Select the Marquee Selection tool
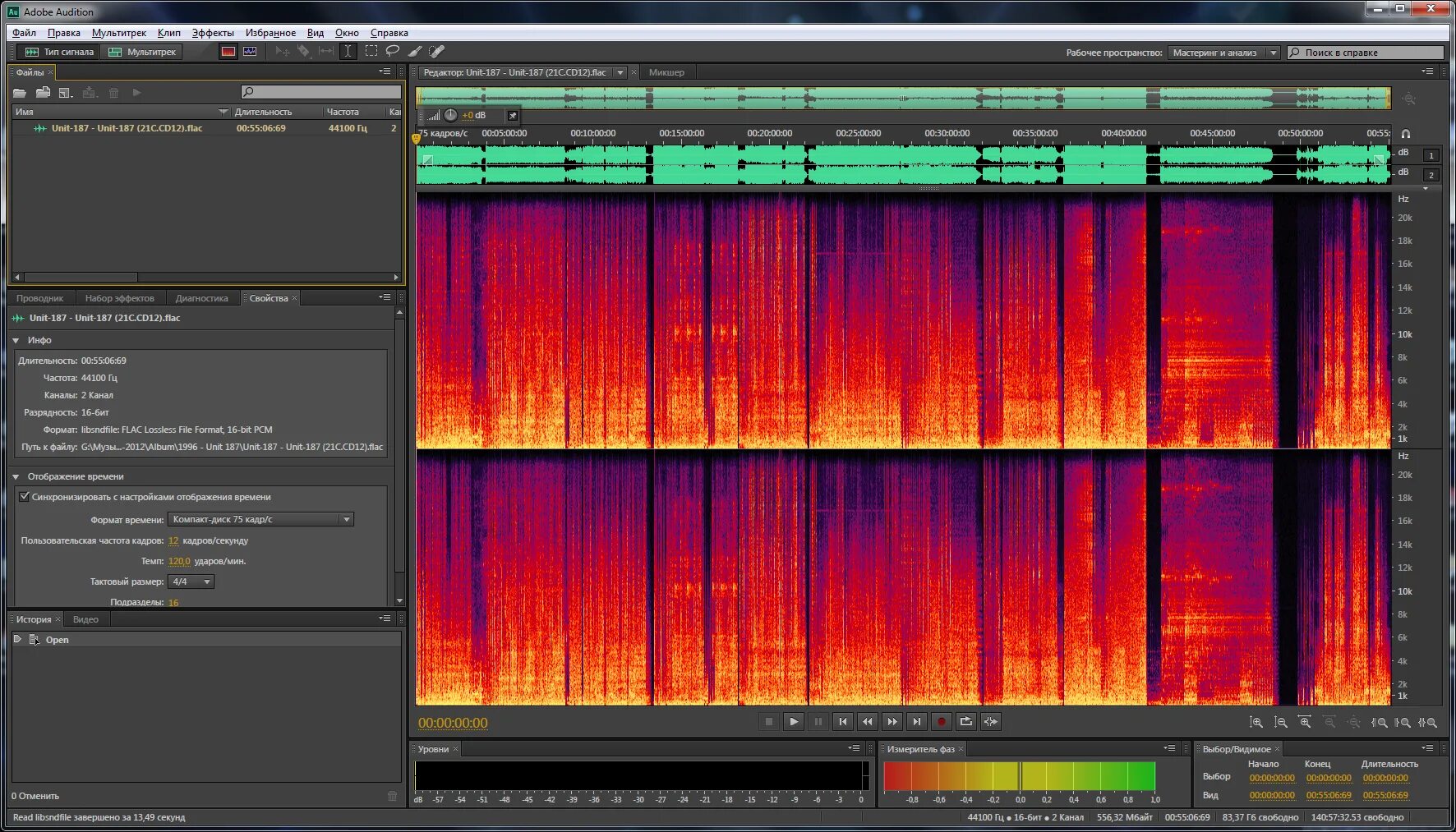The width and height of the screenshot is (1456, 832). 371,52
